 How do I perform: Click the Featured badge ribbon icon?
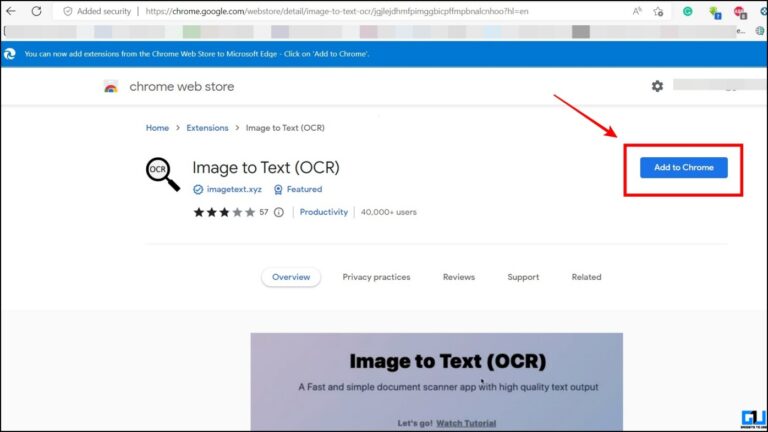click(278, 190)
